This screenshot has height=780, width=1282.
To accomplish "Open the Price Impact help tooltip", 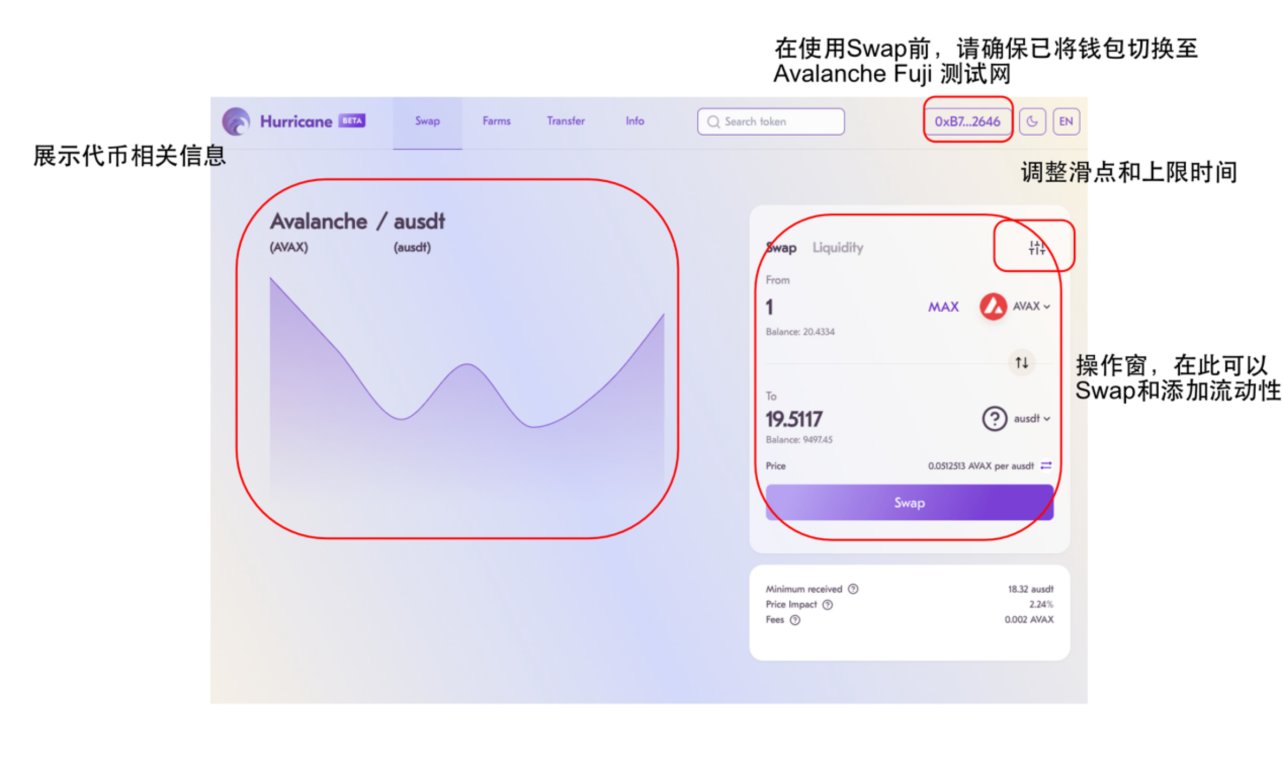I will pos(827,604).
